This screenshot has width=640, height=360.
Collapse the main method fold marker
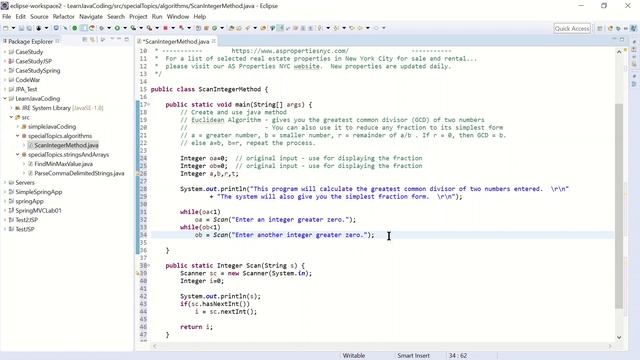pyautogui.click(x=149, y=104)
